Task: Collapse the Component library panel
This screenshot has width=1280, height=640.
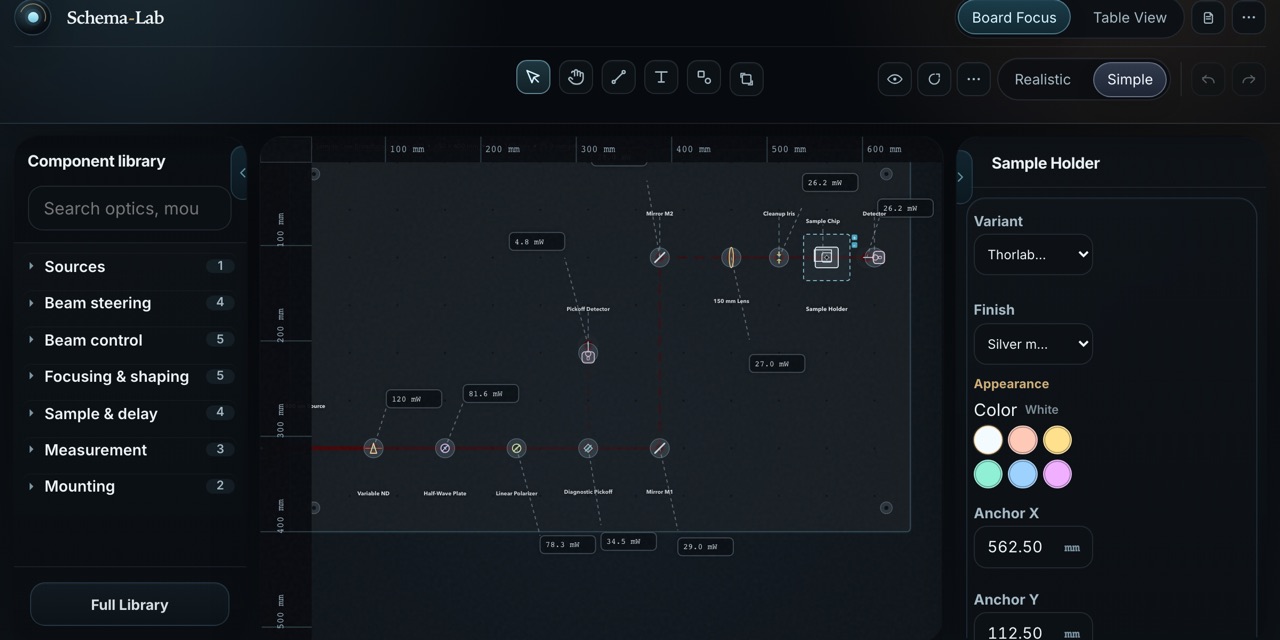Action: 241,173
